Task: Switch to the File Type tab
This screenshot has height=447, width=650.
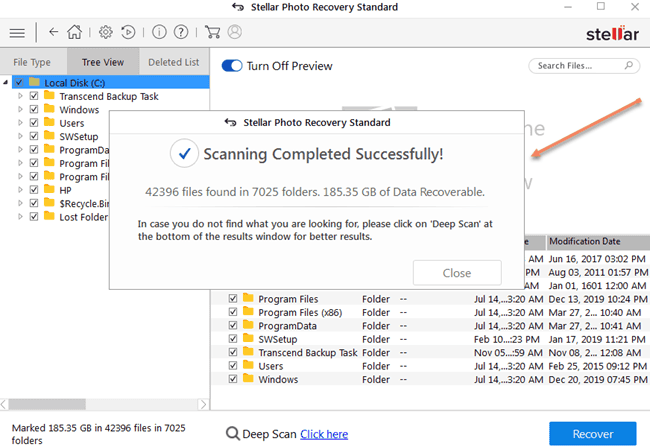Action: coord(32,62)
